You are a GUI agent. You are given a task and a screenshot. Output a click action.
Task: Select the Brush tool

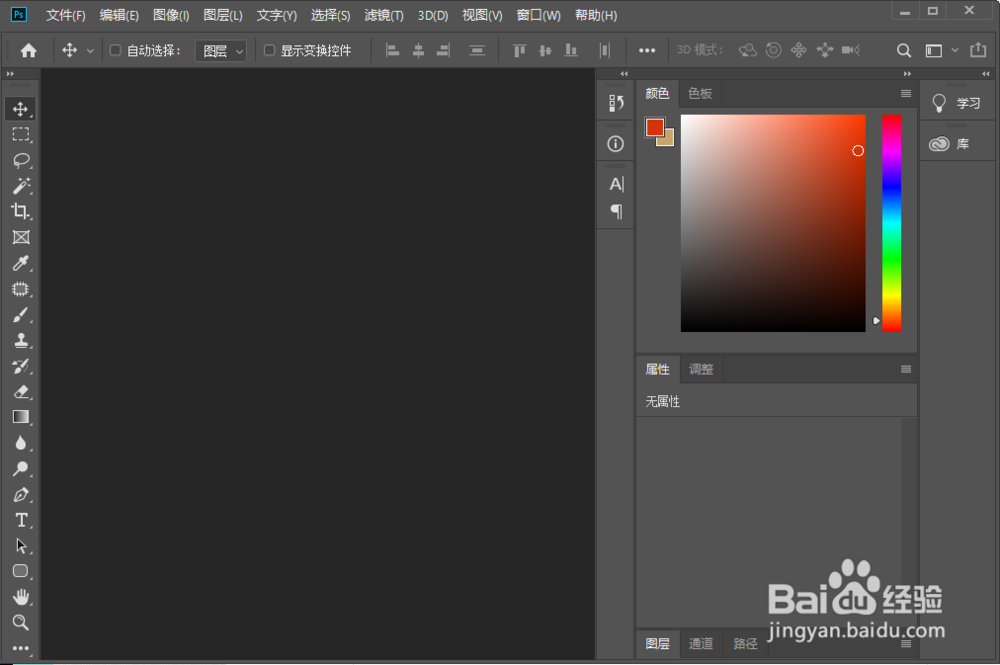pos(20,314)
